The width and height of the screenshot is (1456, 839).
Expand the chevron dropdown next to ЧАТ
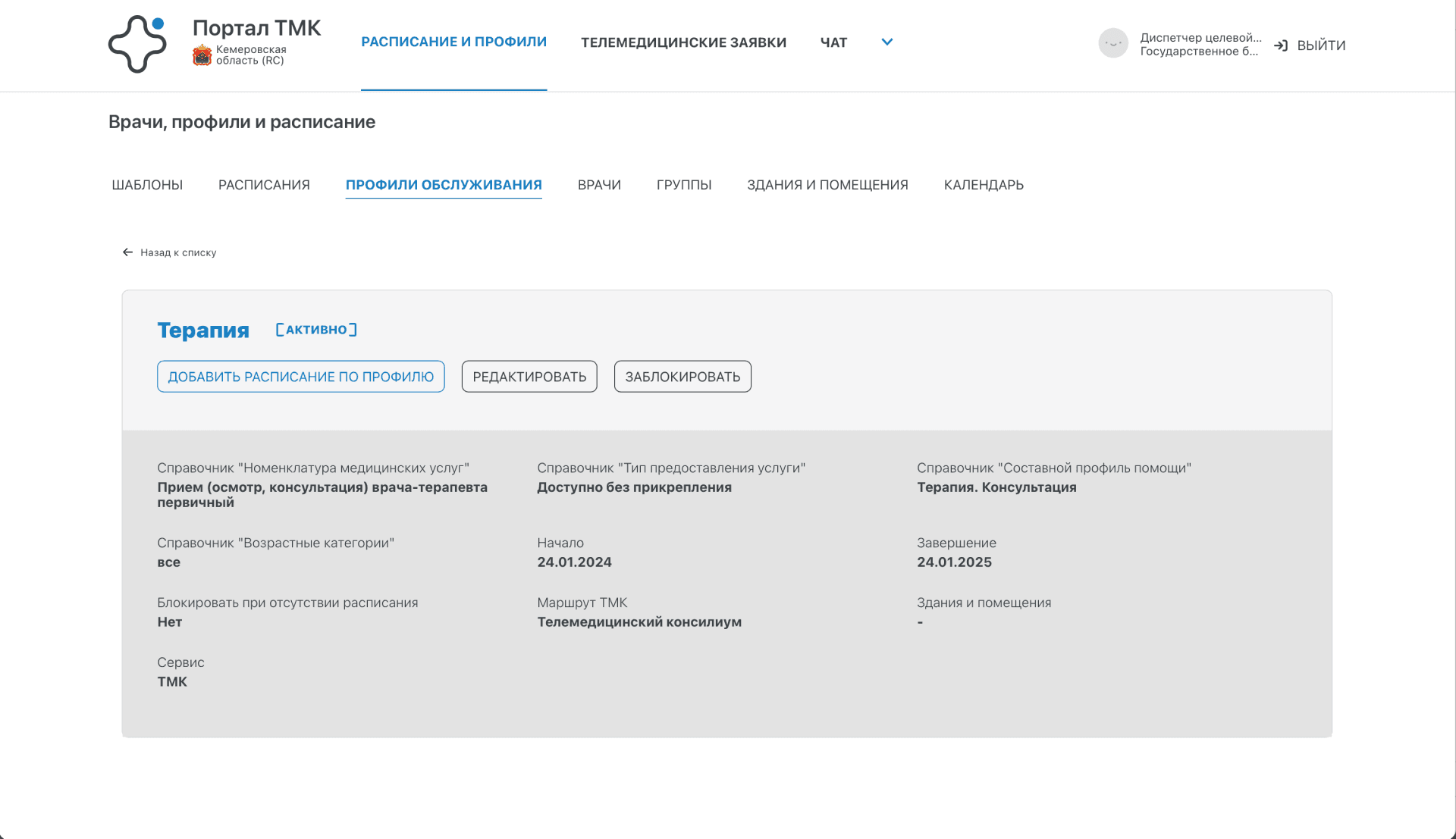pos(886,42)
